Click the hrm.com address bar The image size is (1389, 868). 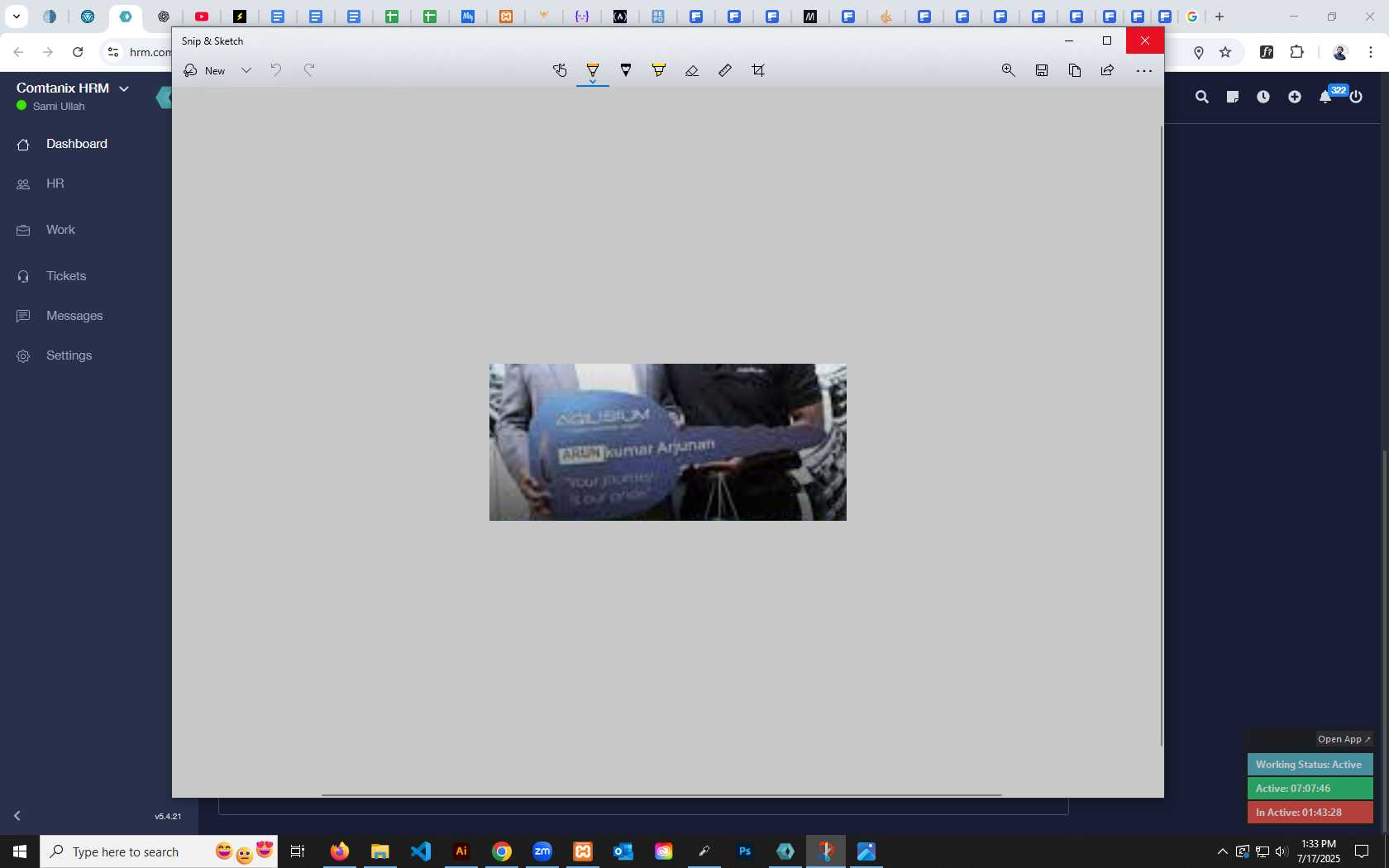(x=150, y=52)
